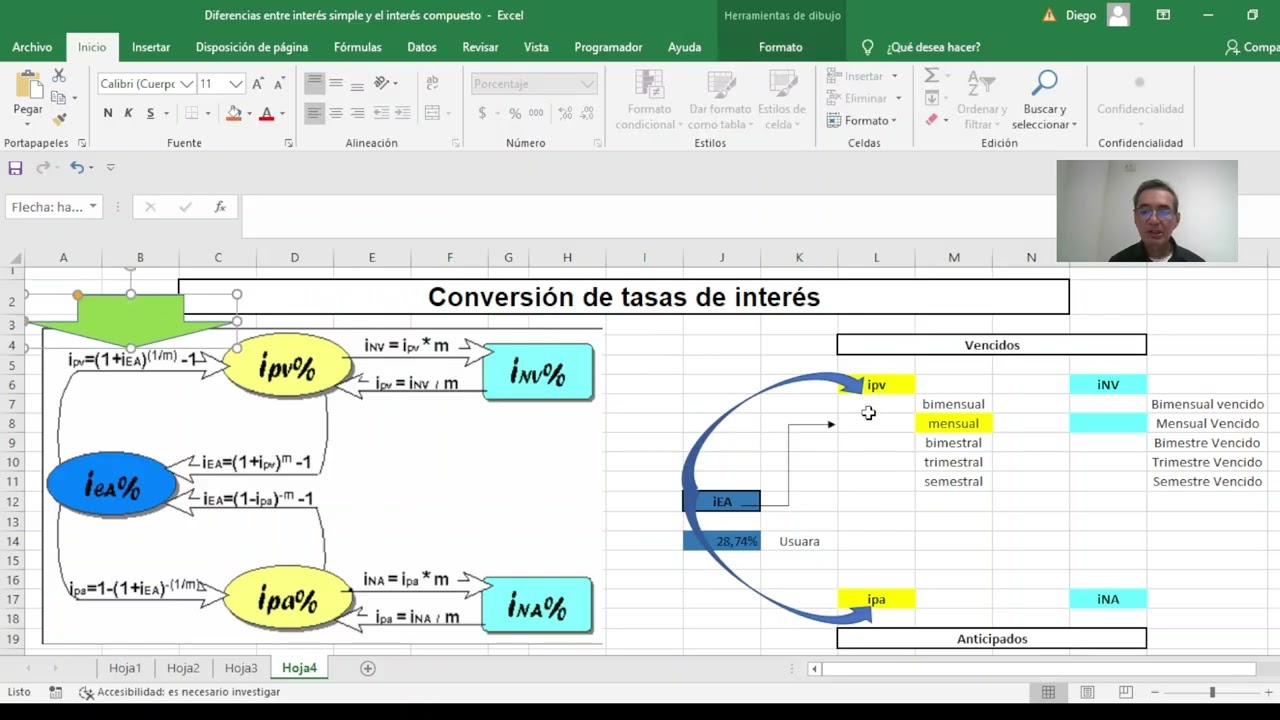Click the increase indent icon
This screenshot has width=1280, height=720.
pos(402,113)
